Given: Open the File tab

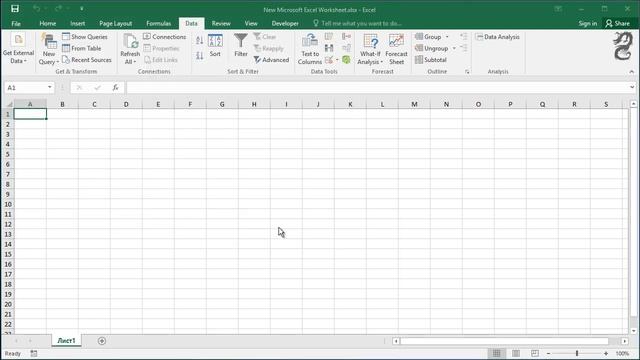Looking at the screenshot, I should [x=16, y=23].
